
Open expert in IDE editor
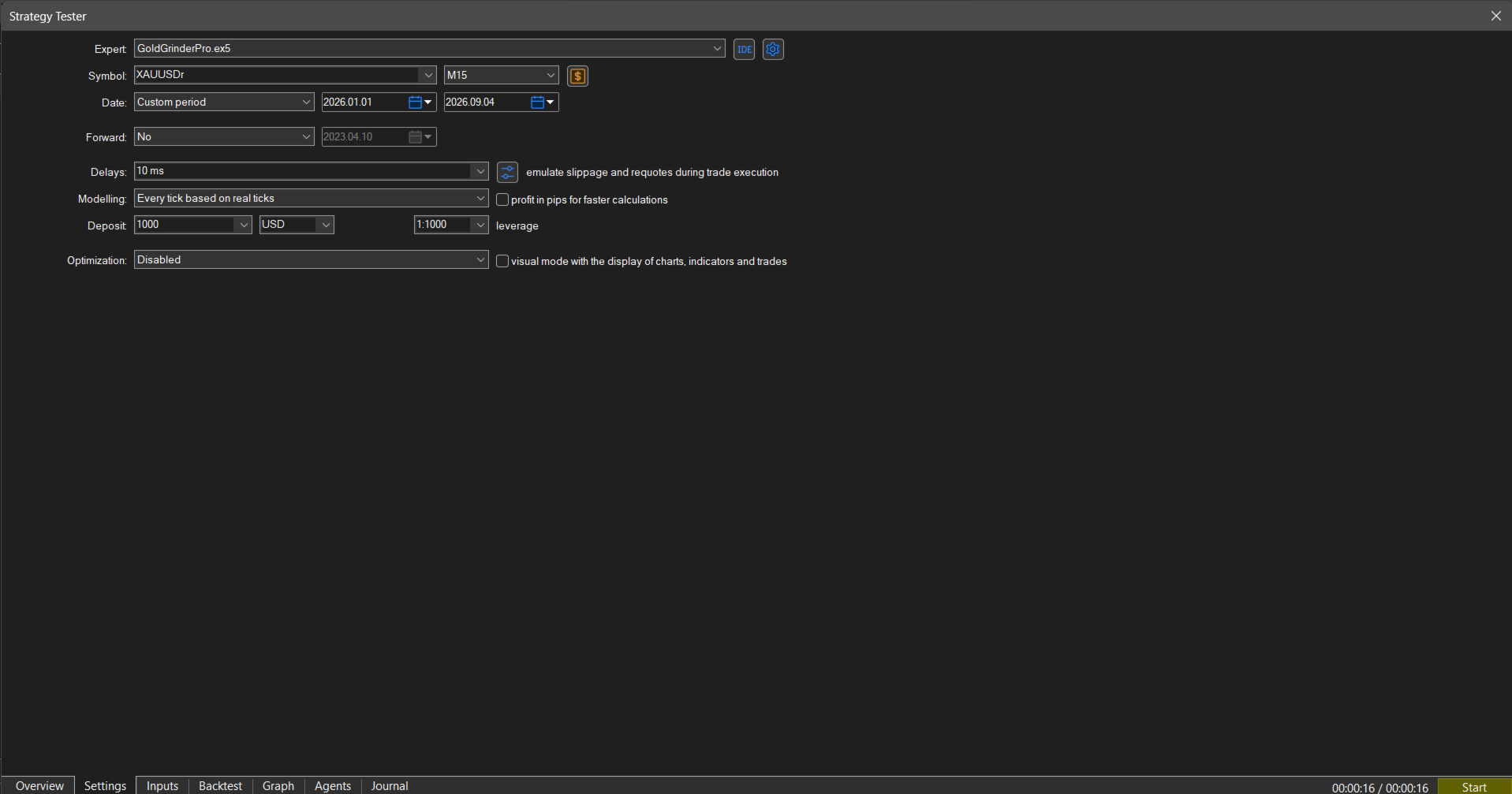click(744, 49)
